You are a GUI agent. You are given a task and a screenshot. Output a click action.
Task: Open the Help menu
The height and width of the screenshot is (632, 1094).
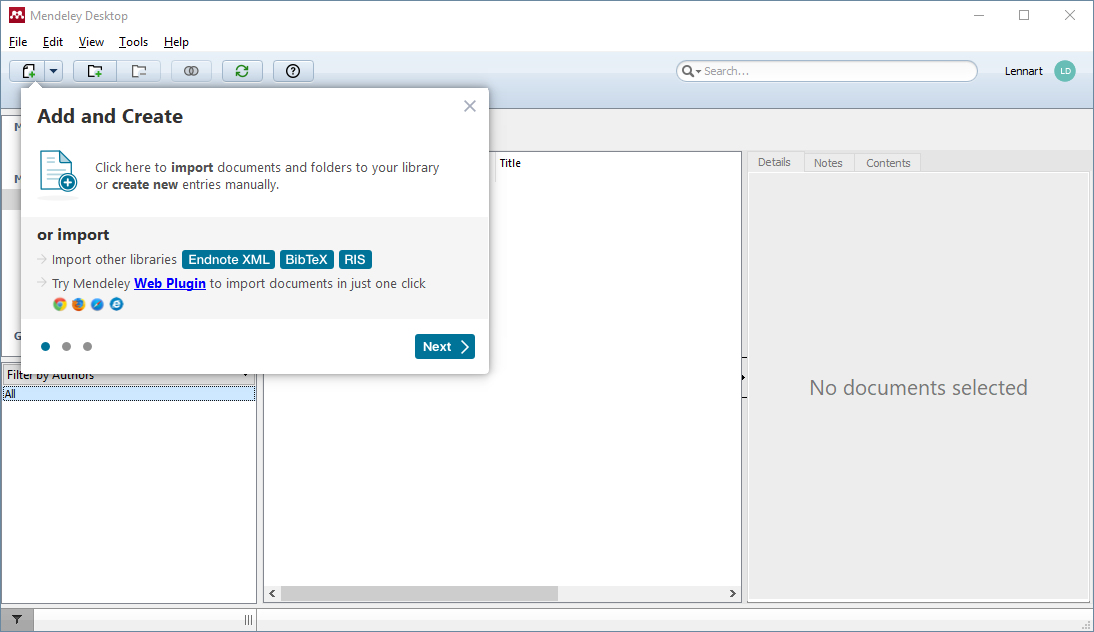pyautogui.click(x=177, y=42)
